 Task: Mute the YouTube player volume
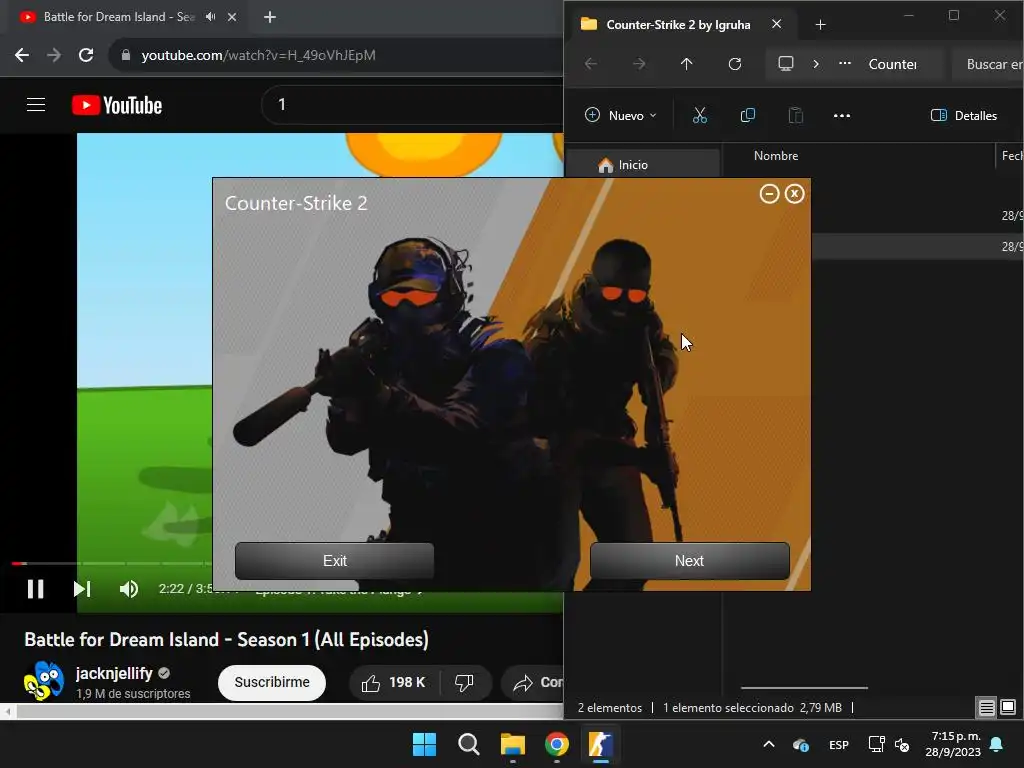pos(129,589)
